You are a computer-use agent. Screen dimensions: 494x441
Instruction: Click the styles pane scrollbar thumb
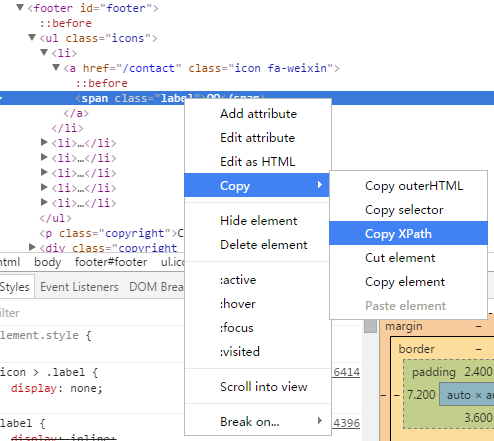point(370,326)
